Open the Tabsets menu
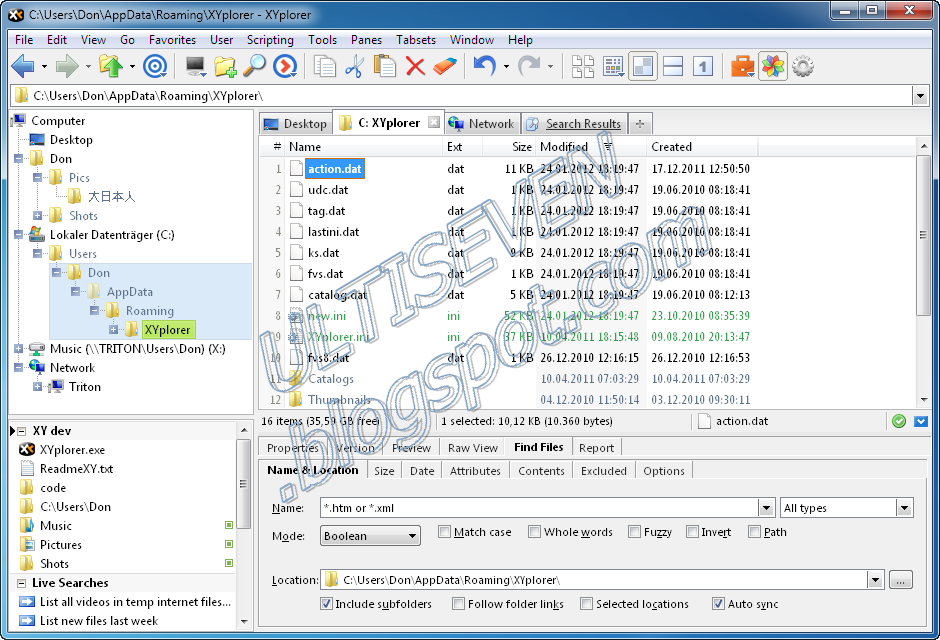 click(416, 40)
